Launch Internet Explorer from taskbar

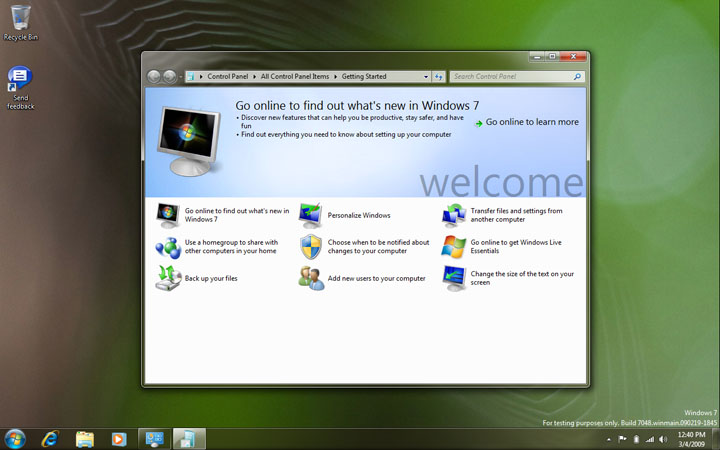click(x=50, y=439)
